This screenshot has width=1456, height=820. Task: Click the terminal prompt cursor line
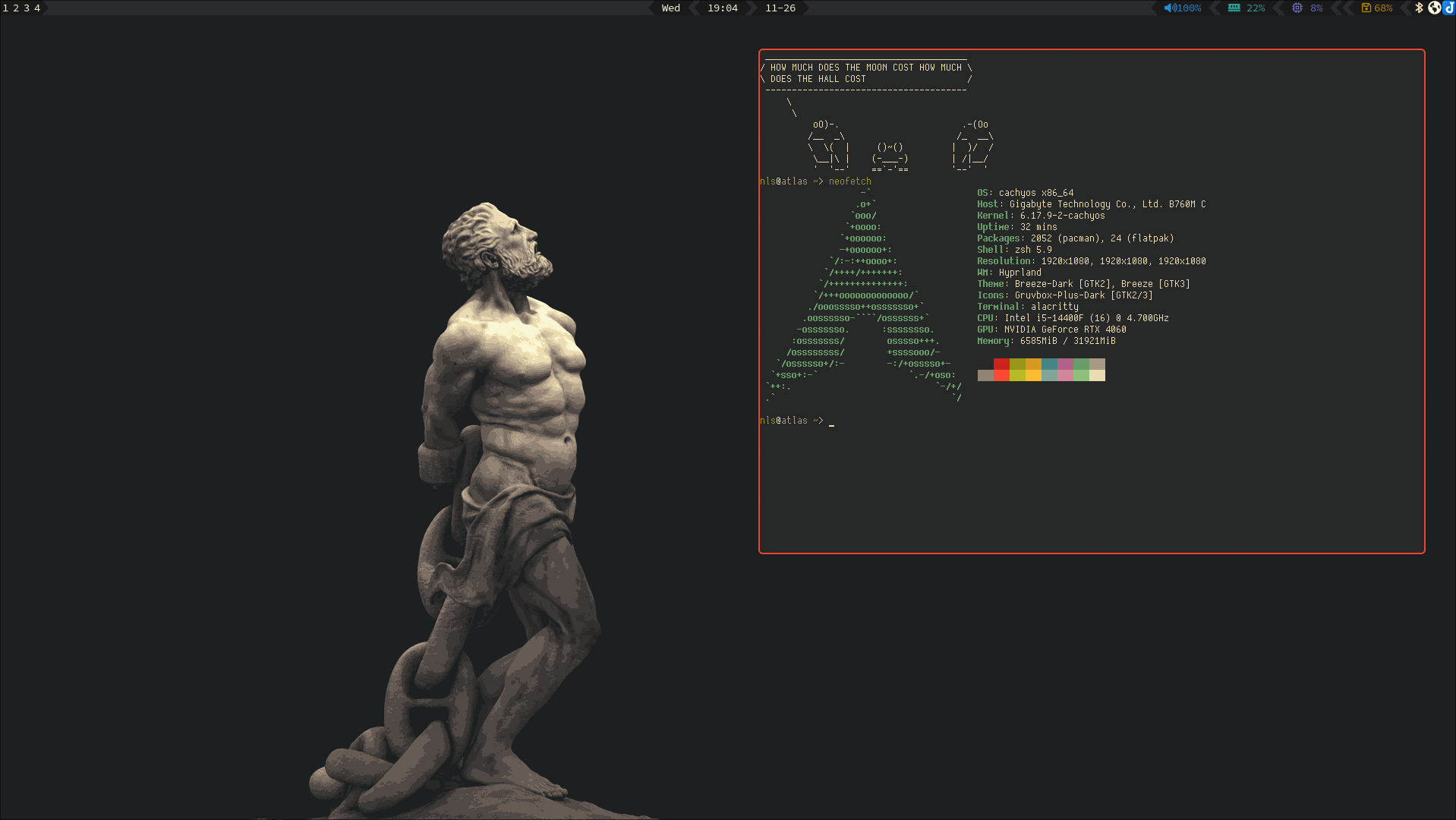point(797,421)
